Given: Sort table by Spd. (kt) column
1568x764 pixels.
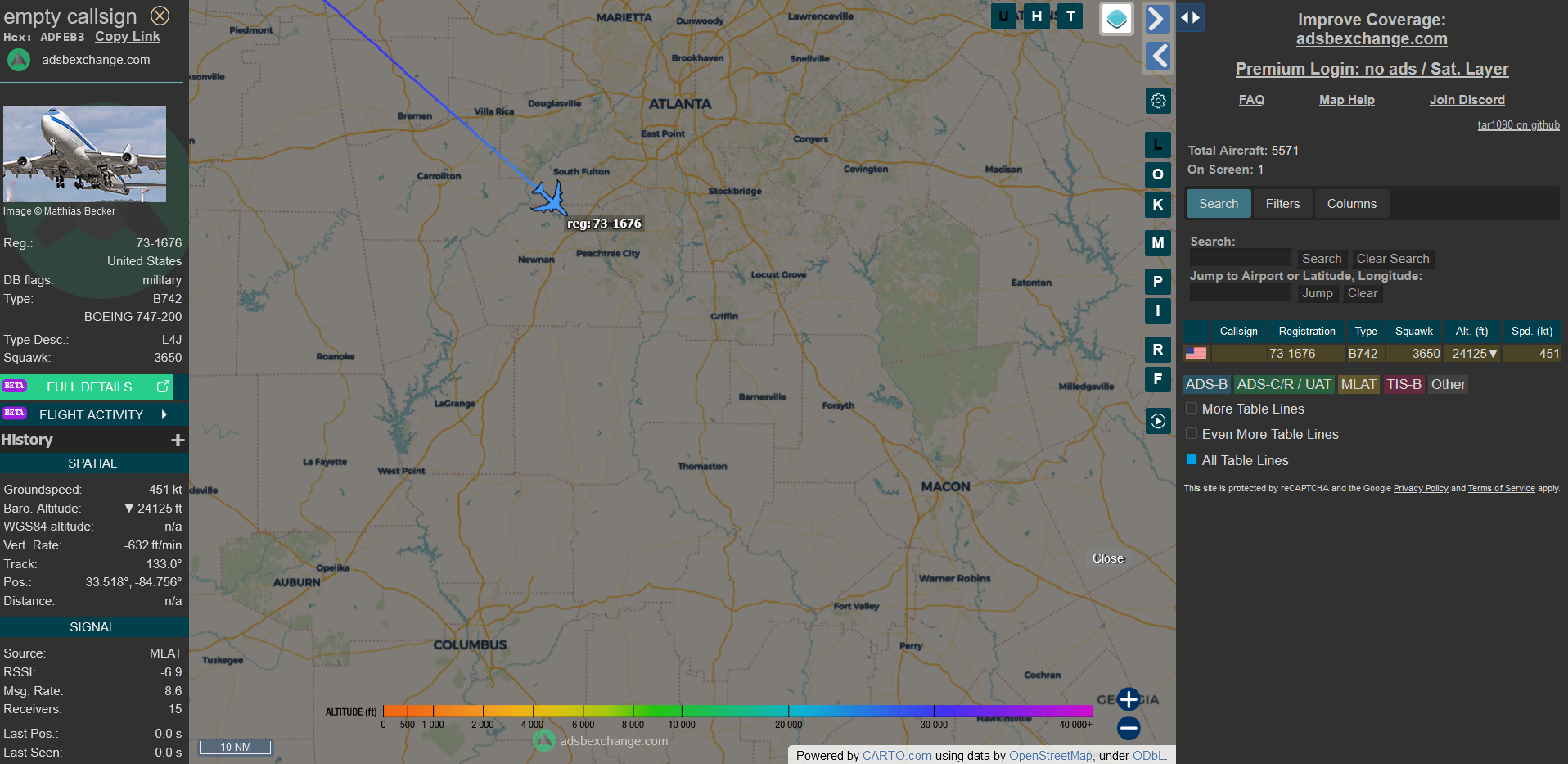Looking at the screenshot, I should pos(1532,332).
